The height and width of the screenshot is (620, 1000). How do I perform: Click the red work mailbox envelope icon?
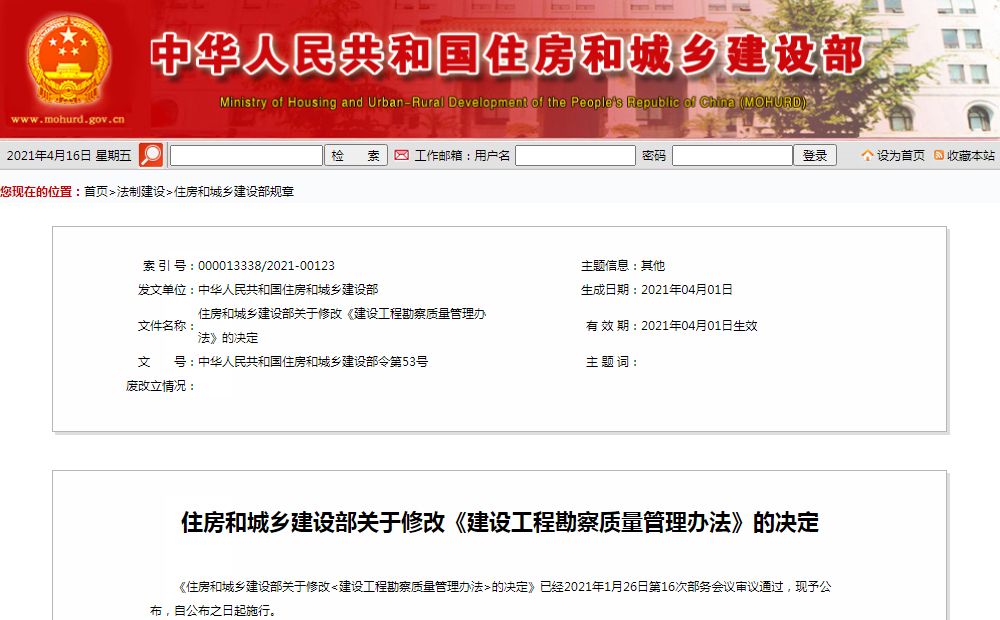click(401, 155)
